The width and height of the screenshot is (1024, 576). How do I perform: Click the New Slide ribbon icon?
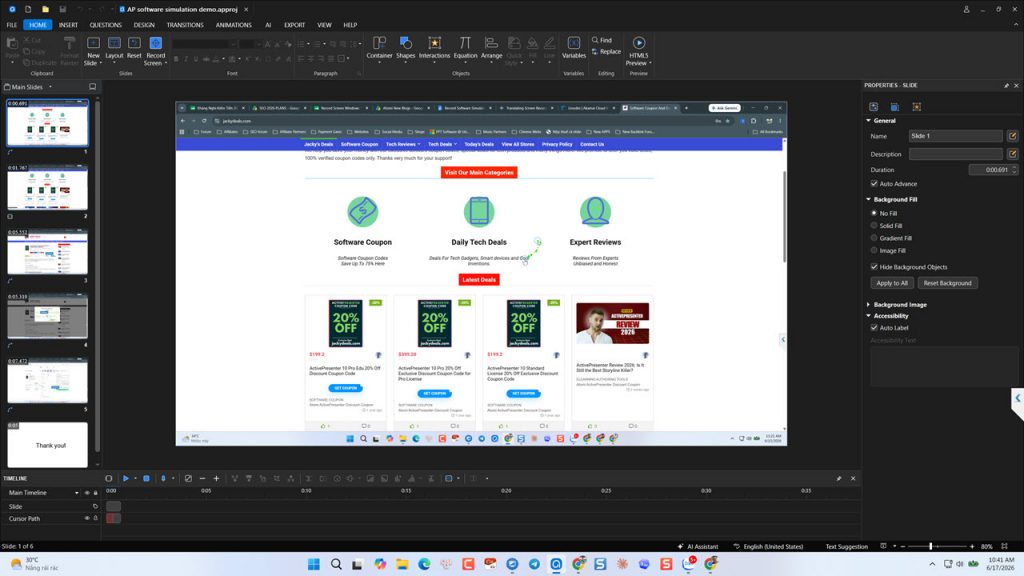[x=93, y=44]
